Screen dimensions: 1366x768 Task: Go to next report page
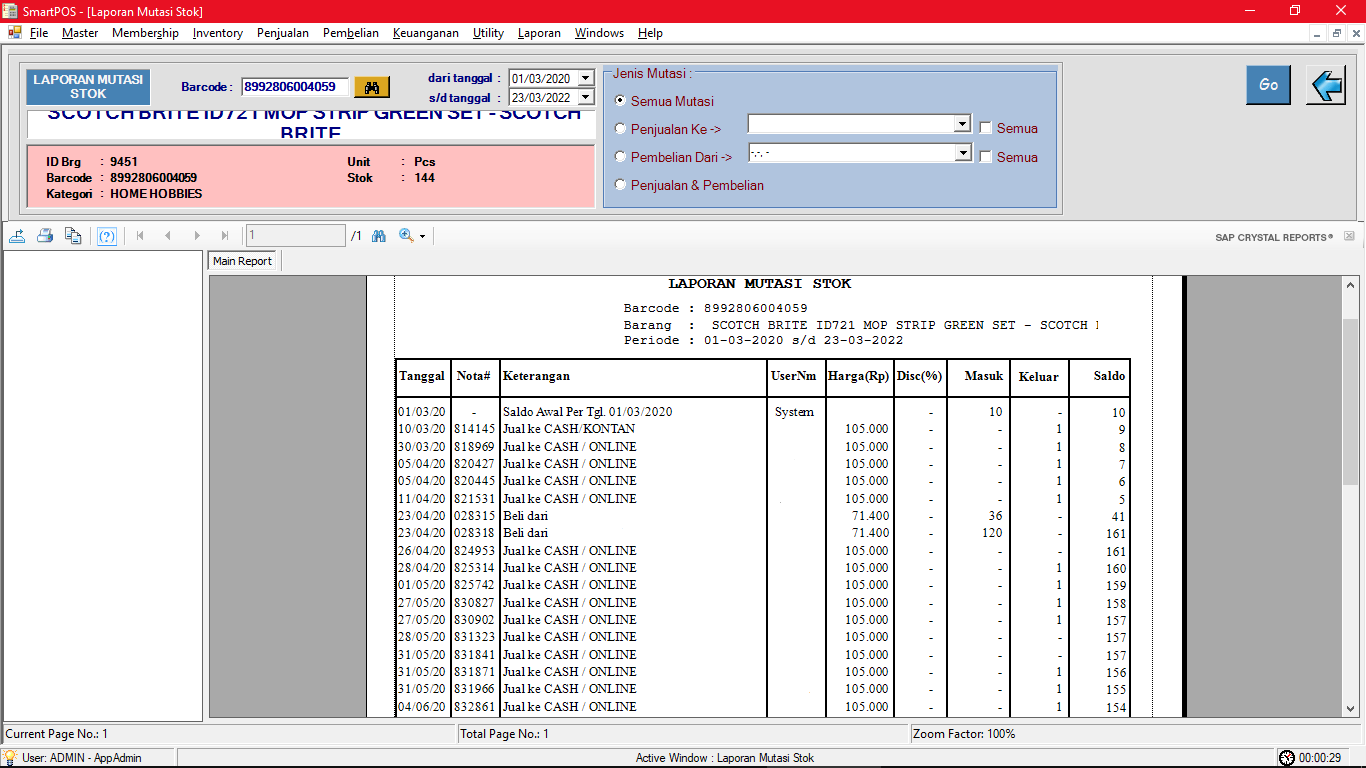click(197, 236)
